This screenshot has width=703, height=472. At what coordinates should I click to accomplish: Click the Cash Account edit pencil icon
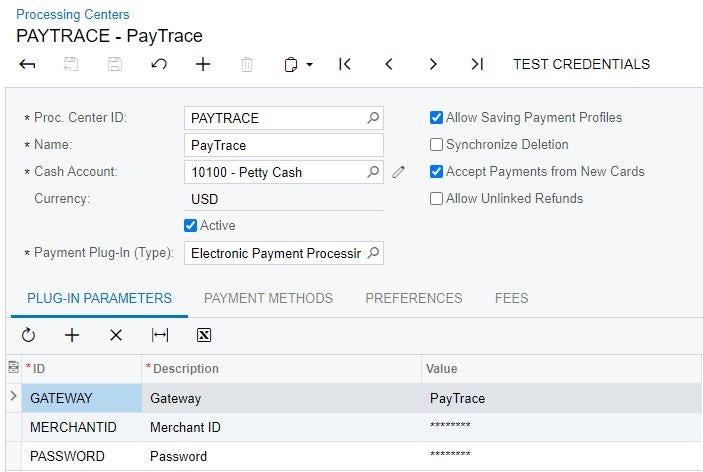tap(398, 172)
